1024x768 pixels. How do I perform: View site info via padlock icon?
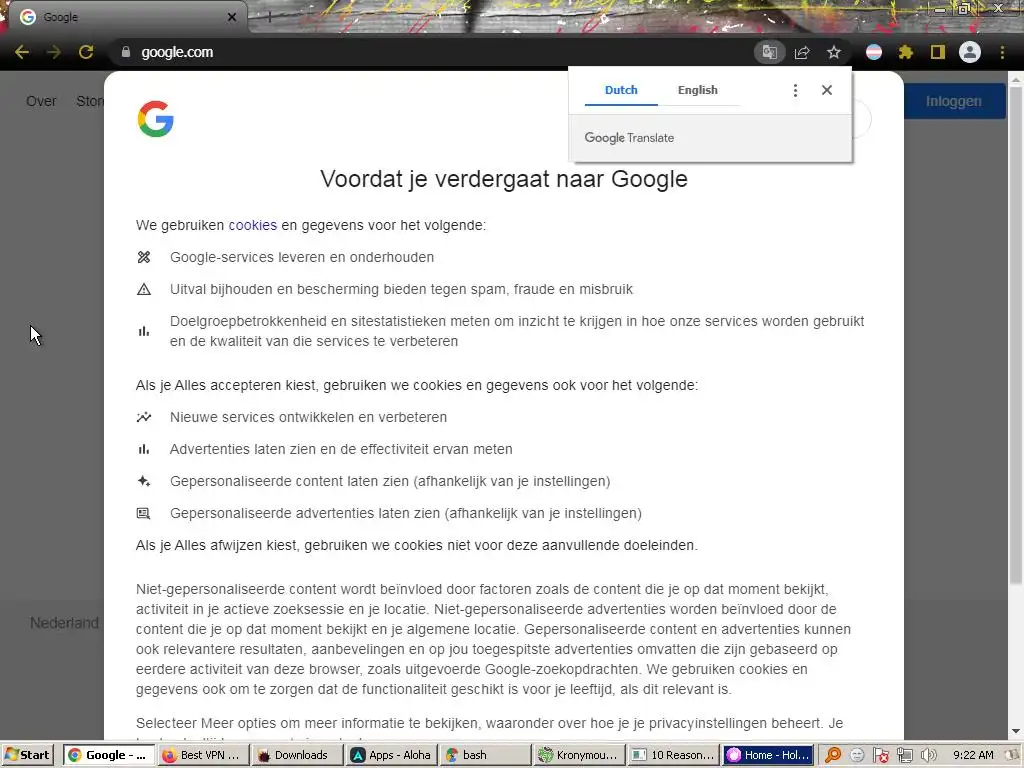click(x=125, y=52)
